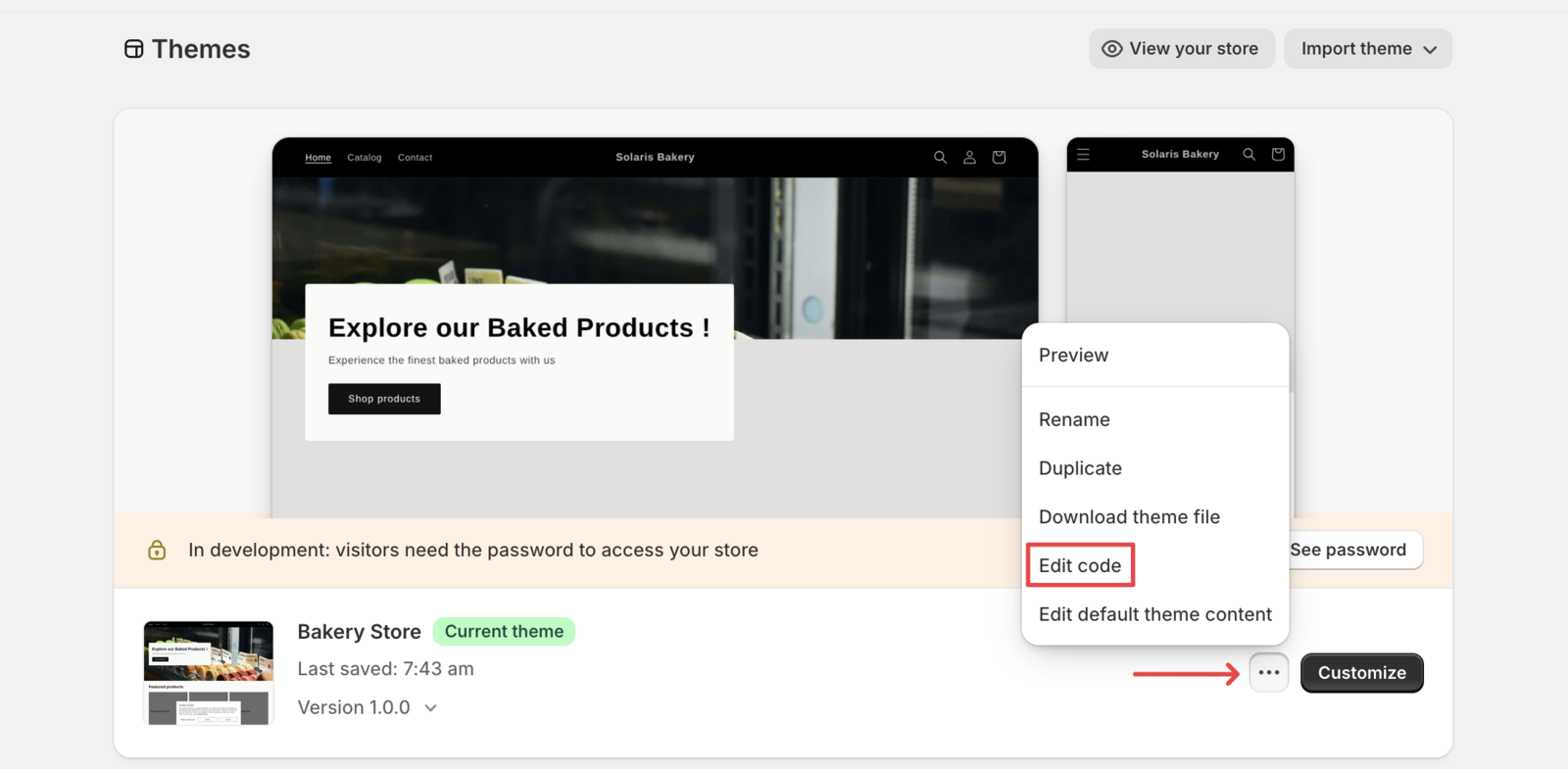
Task: Click the Customize button
Action: point(1362,673)
